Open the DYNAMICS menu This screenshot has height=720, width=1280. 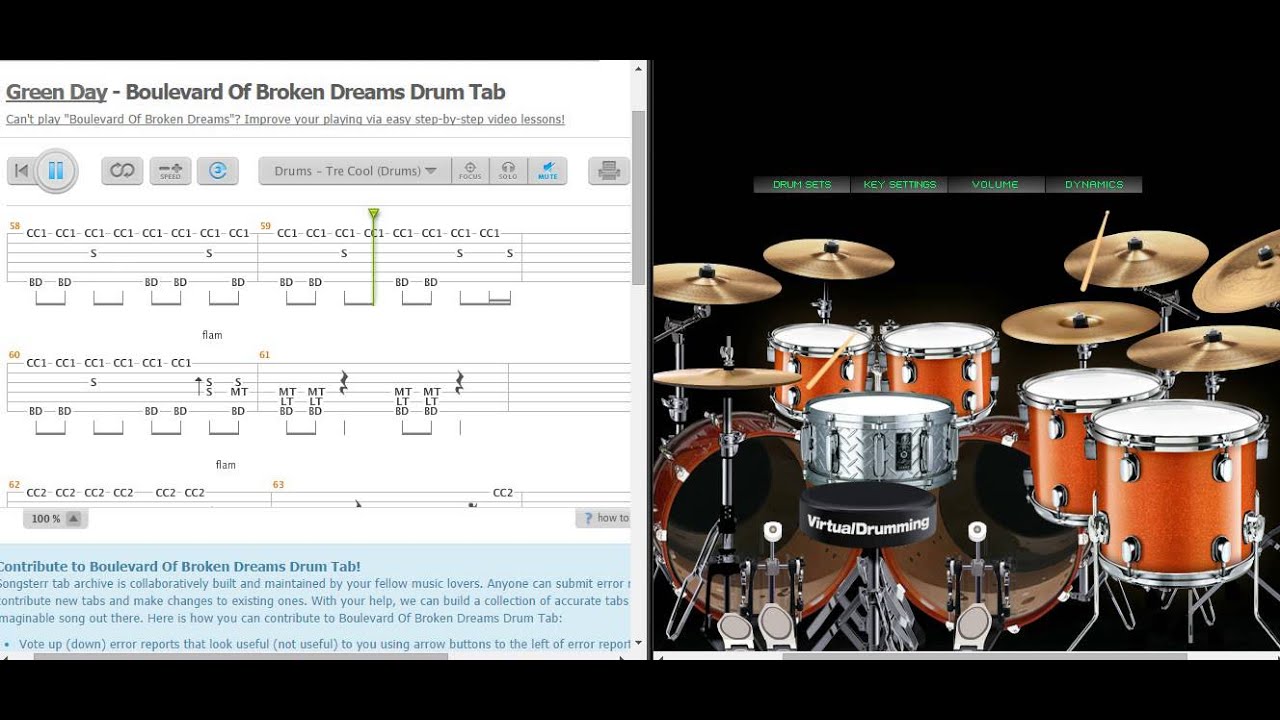tap(1094, 185)
